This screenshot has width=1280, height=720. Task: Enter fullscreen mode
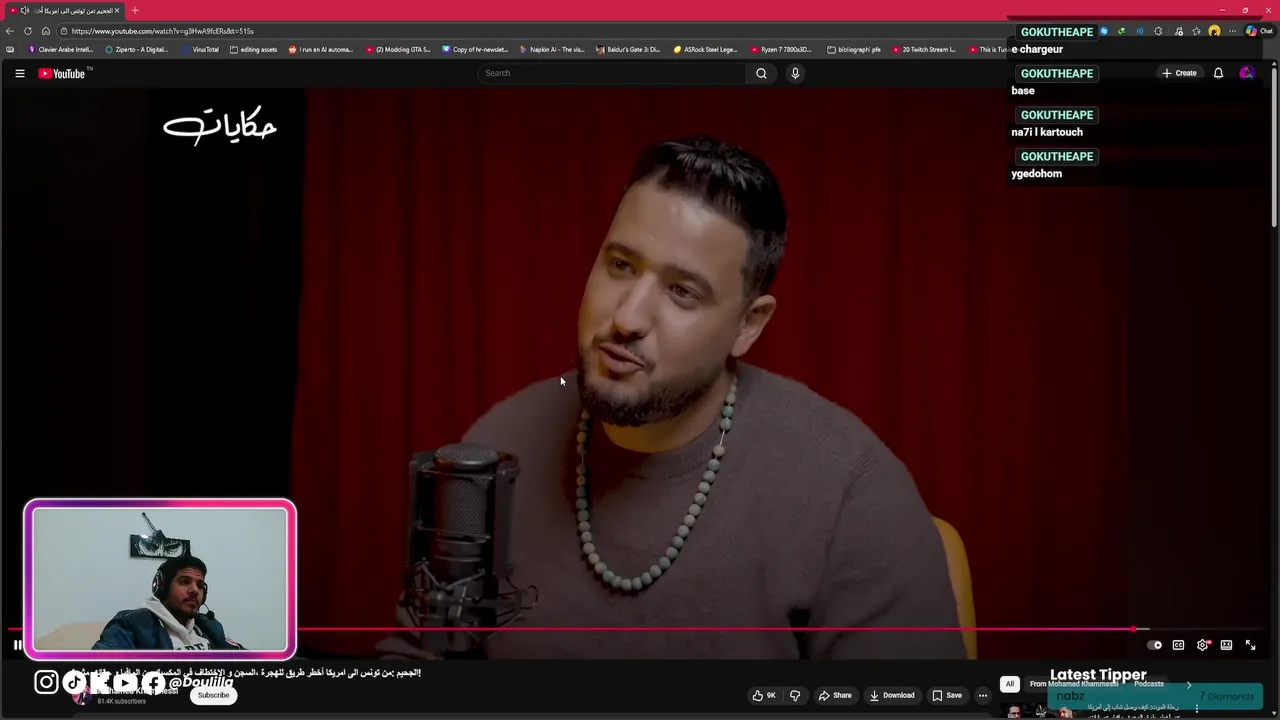click(1250, 645)
